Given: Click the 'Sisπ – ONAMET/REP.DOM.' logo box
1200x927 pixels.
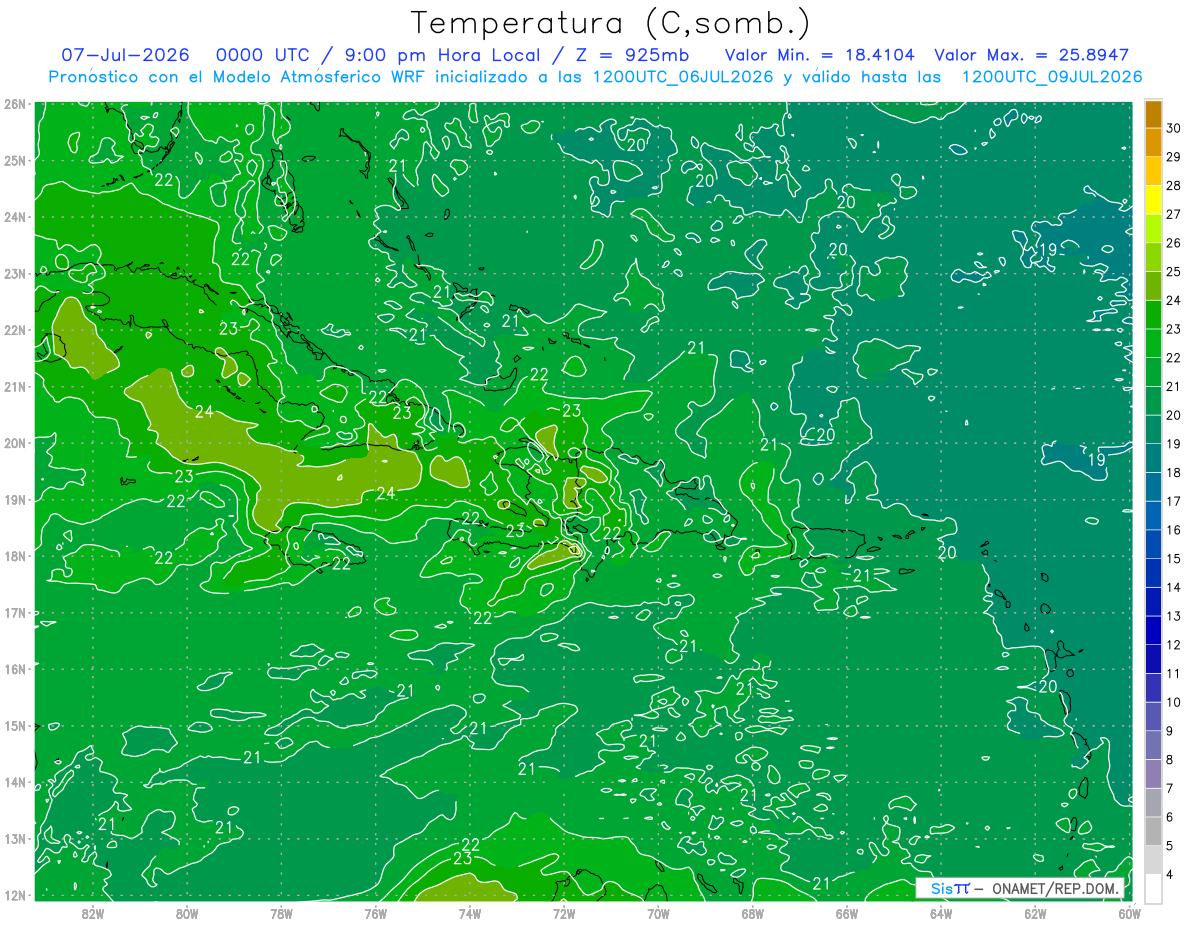Looking at the screenshot, I should [1020, 888].
